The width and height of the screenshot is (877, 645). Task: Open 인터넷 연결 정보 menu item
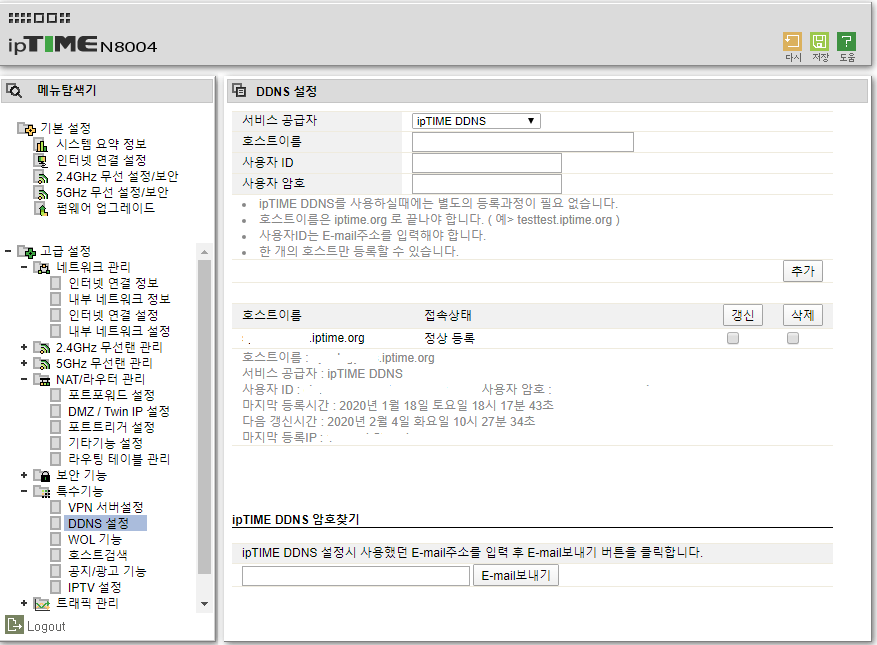[x=114, y=283]
